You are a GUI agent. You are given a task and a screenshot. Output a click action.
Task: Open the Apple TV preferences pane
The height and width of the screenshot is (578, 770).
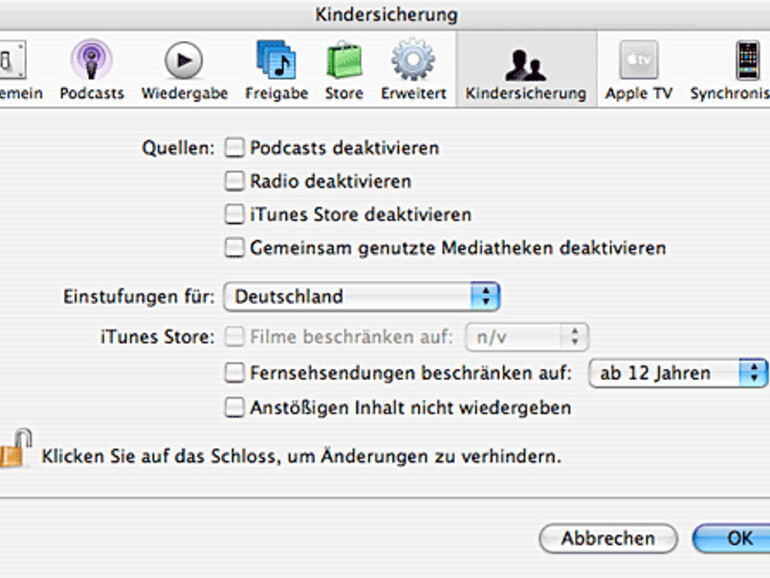[x=638, y=70]
